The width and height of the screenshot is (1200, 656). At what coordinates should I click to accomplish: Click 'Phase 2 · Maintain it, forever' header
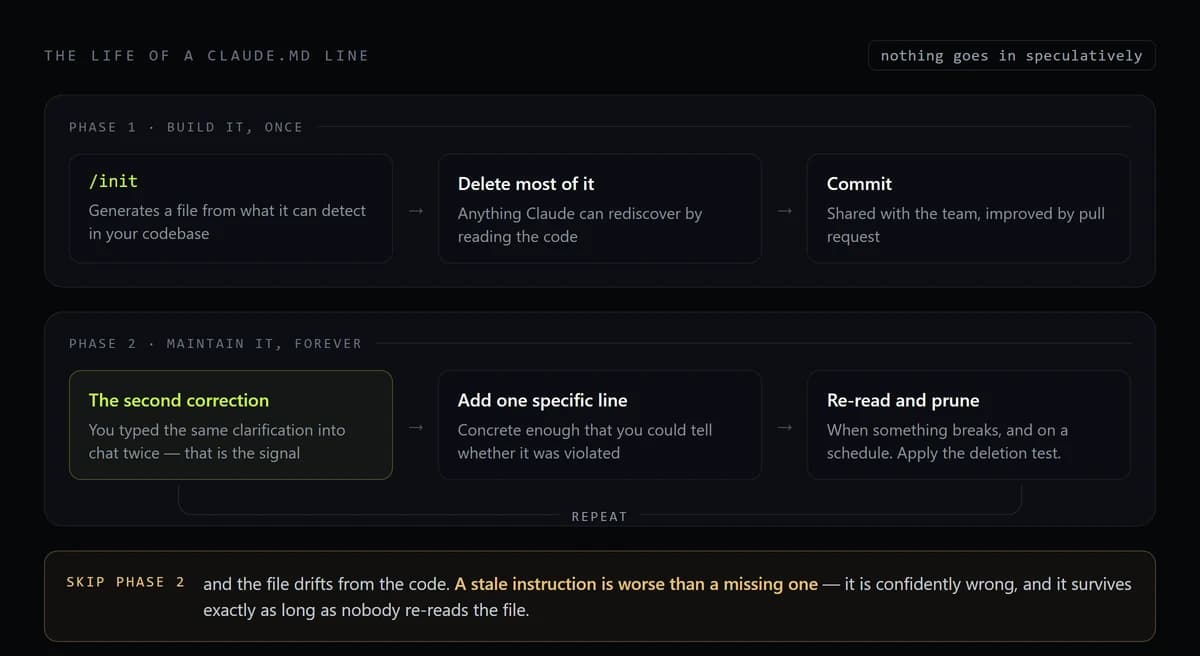(215, 344)
